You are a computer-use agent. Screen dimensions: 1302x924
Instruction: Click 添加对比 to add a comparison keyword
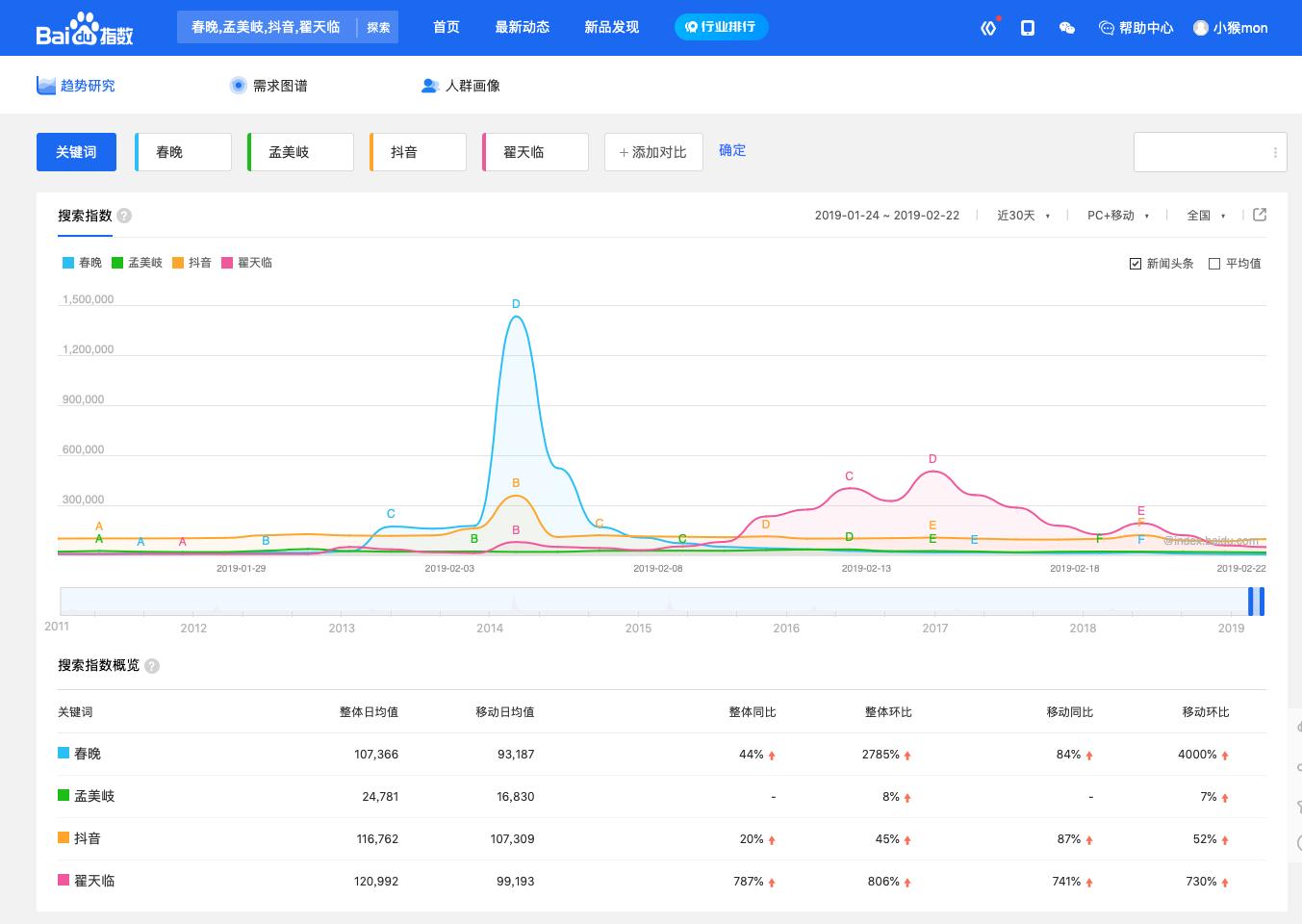653,151
